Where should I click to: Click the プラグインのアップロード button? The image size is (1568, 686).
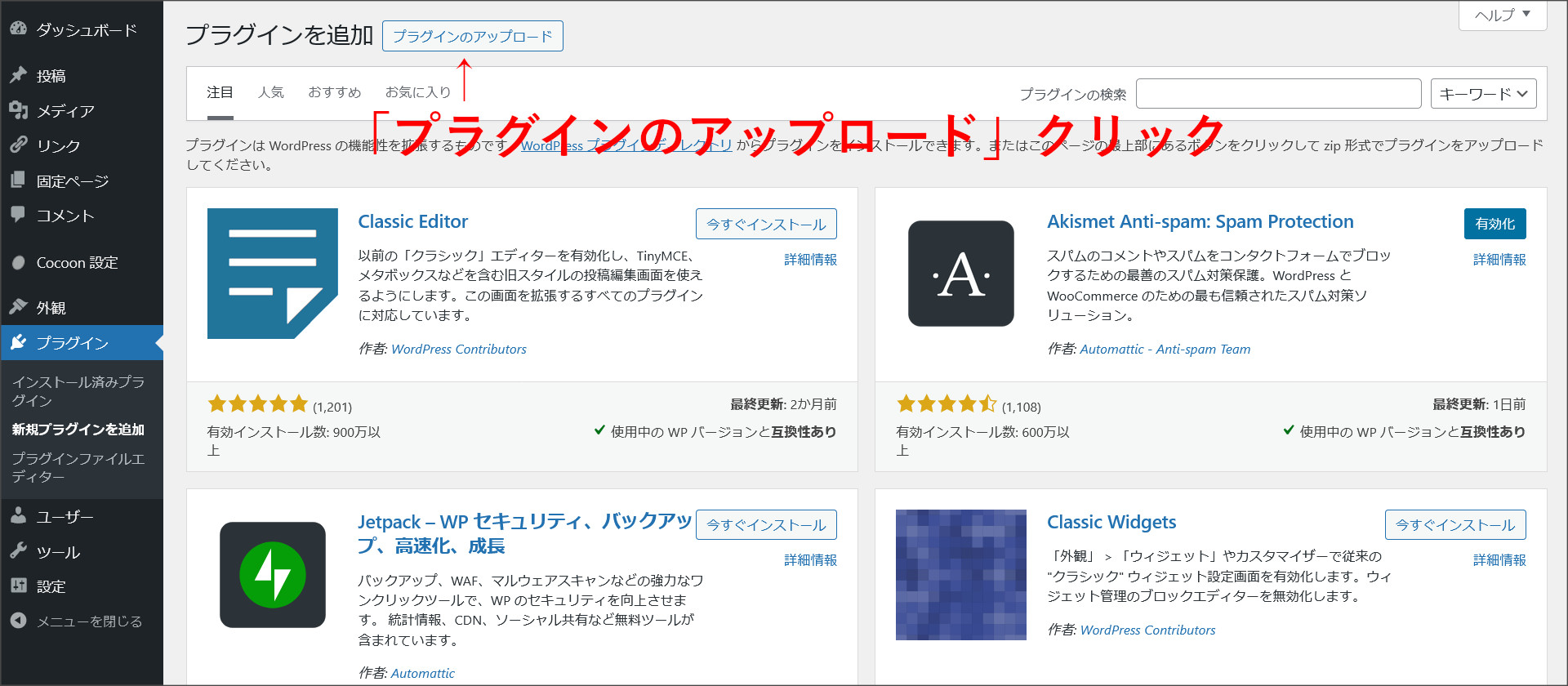473,36
